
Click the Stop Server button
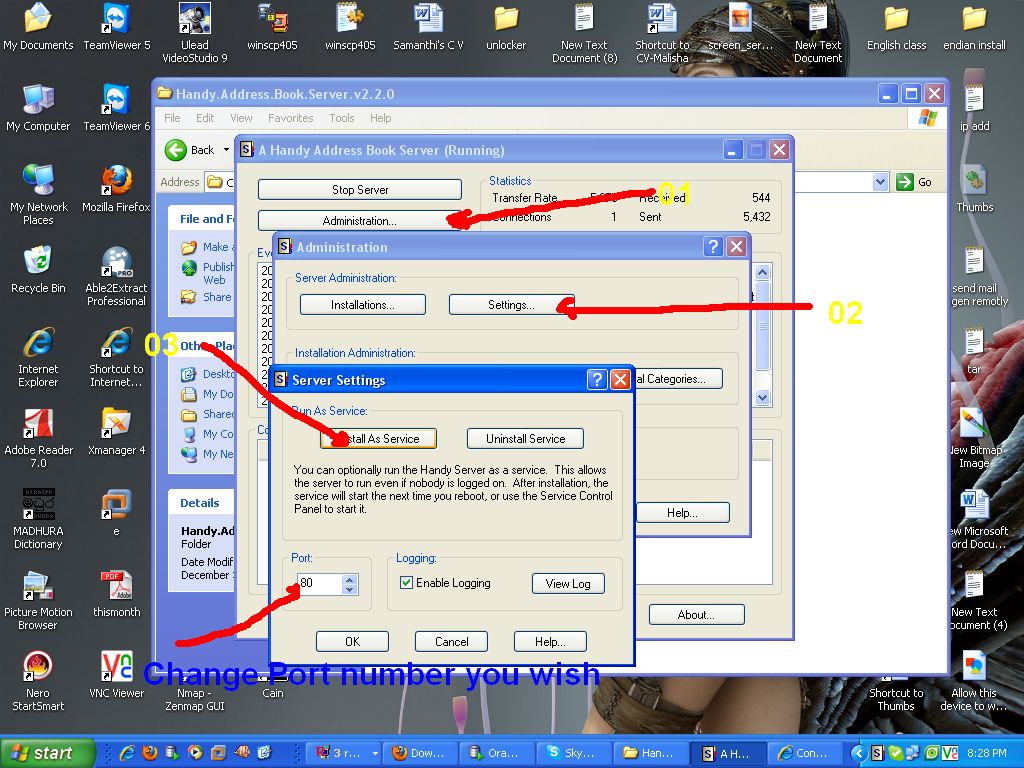pos(360,189)
